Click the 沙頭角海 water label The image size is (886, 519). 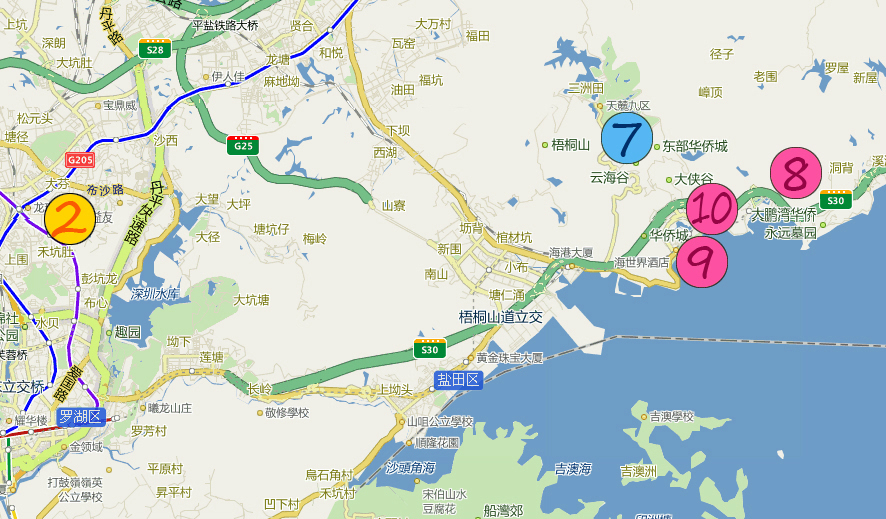coord(411,468)
